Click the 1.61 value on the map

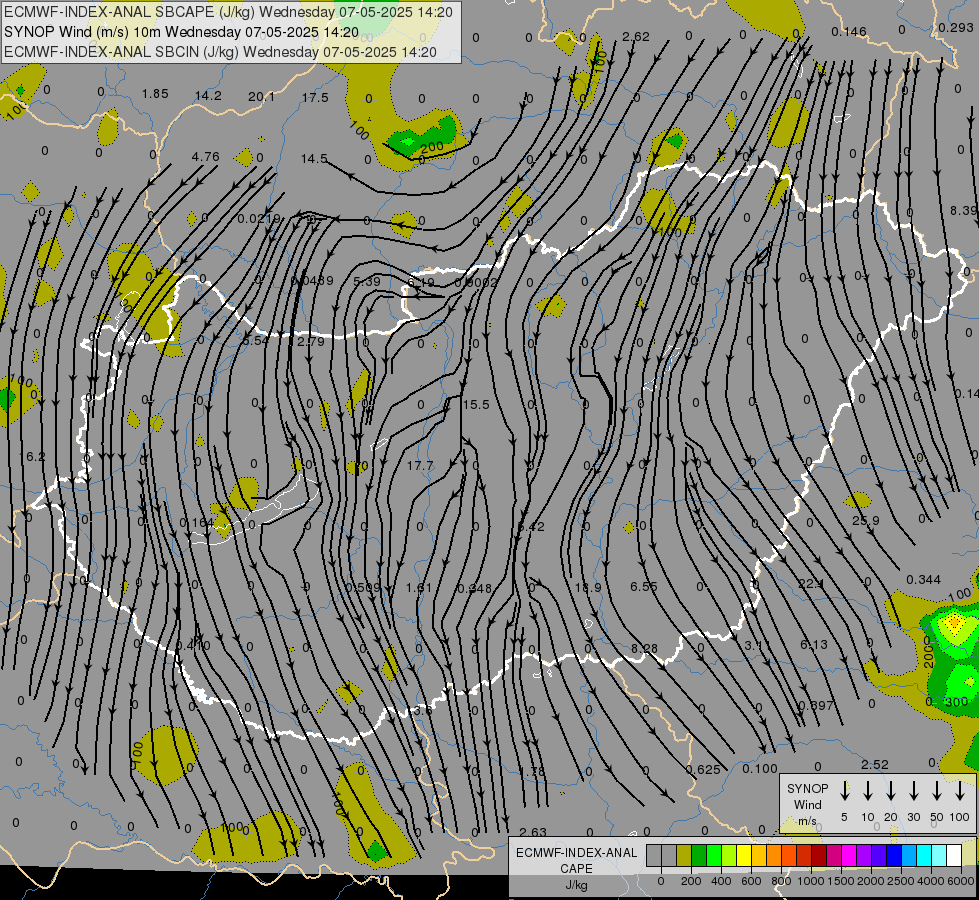[419, 588]
